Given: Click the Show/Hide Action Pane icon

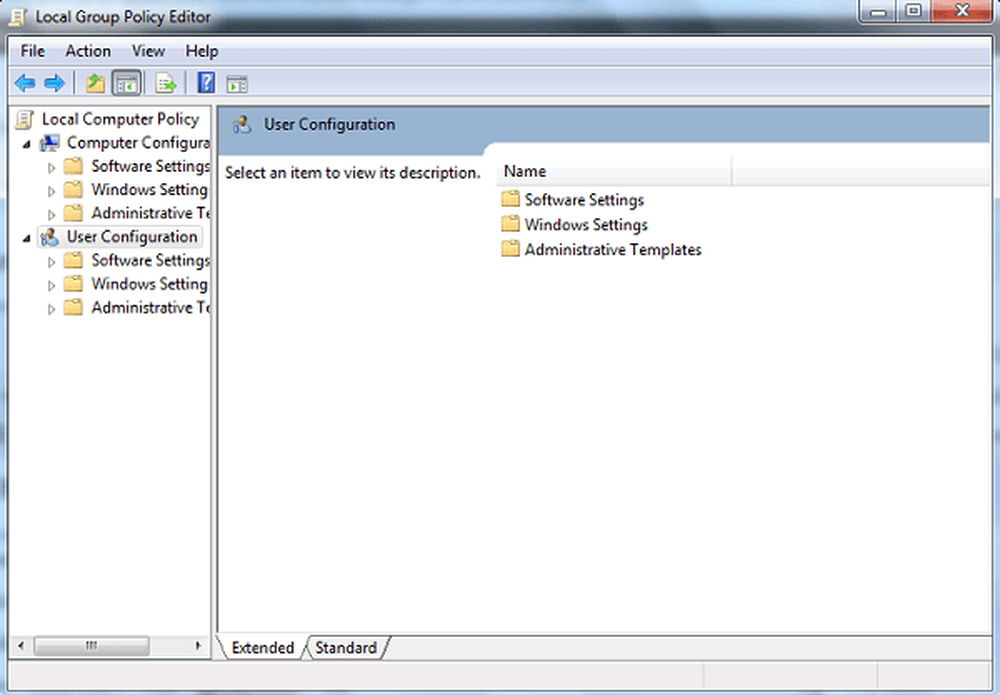Looking at the screenshot, I should [x=237, y=83].
